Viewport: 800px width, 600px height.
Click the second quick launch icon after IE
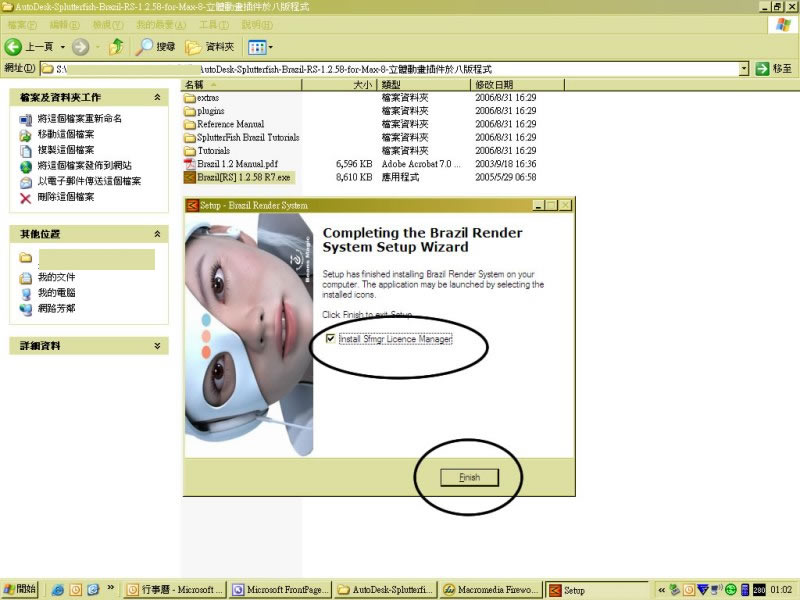point(76,590)
